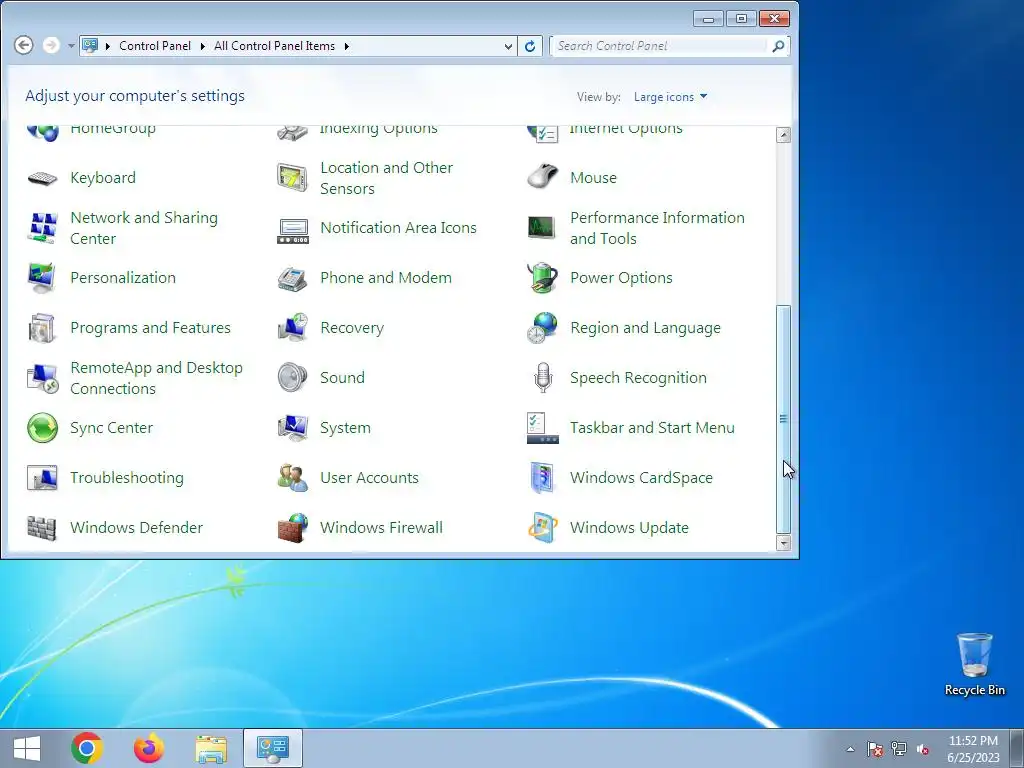Expand arrow after All Control Panel Items
The width and height of the screenshot is (1024, 768).
point(346,46)
